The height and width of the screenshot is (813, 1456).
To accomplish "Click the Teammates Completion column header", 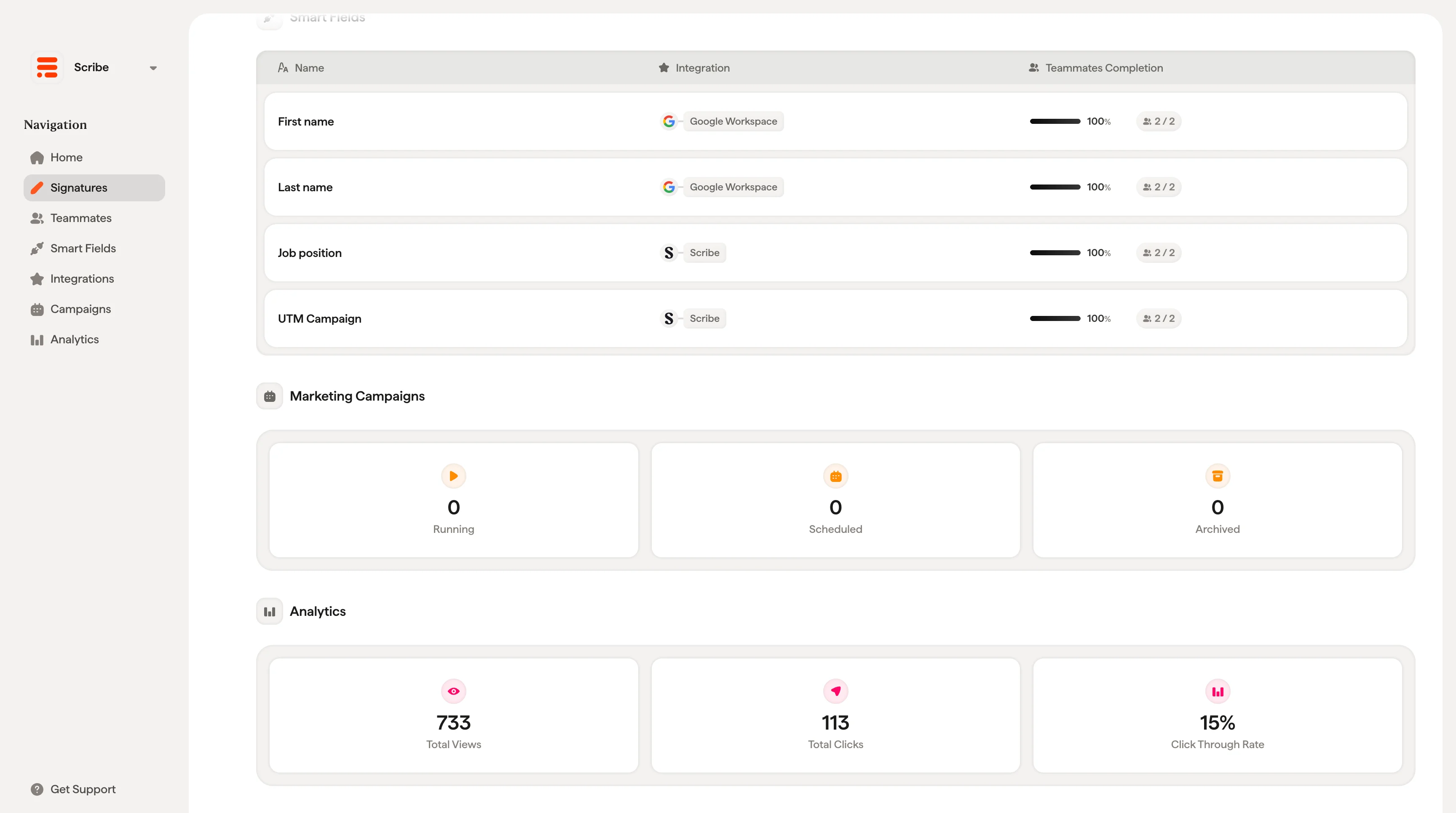I will click(x=1095, y=68).
